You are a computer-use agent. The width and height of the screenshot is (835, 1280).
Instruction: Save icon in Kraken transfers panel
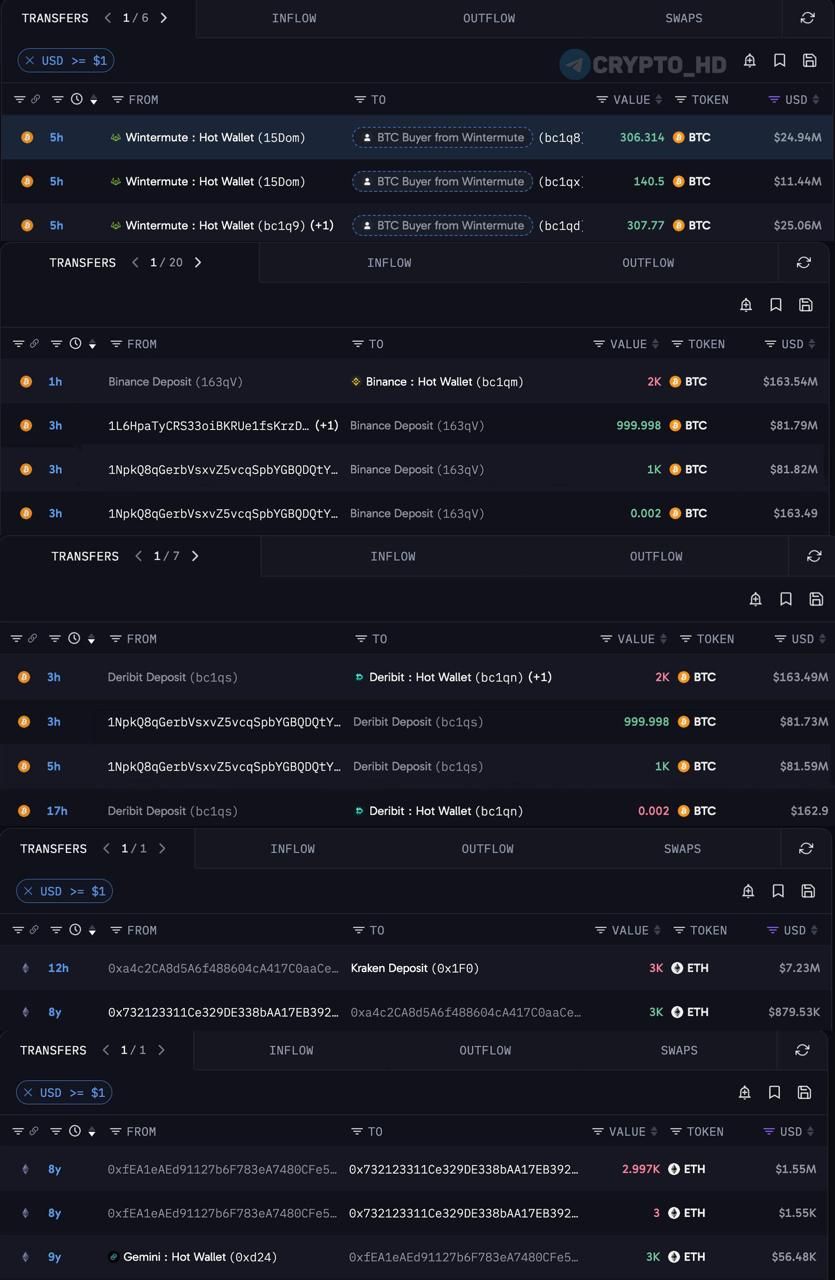(x=808, y=891)
